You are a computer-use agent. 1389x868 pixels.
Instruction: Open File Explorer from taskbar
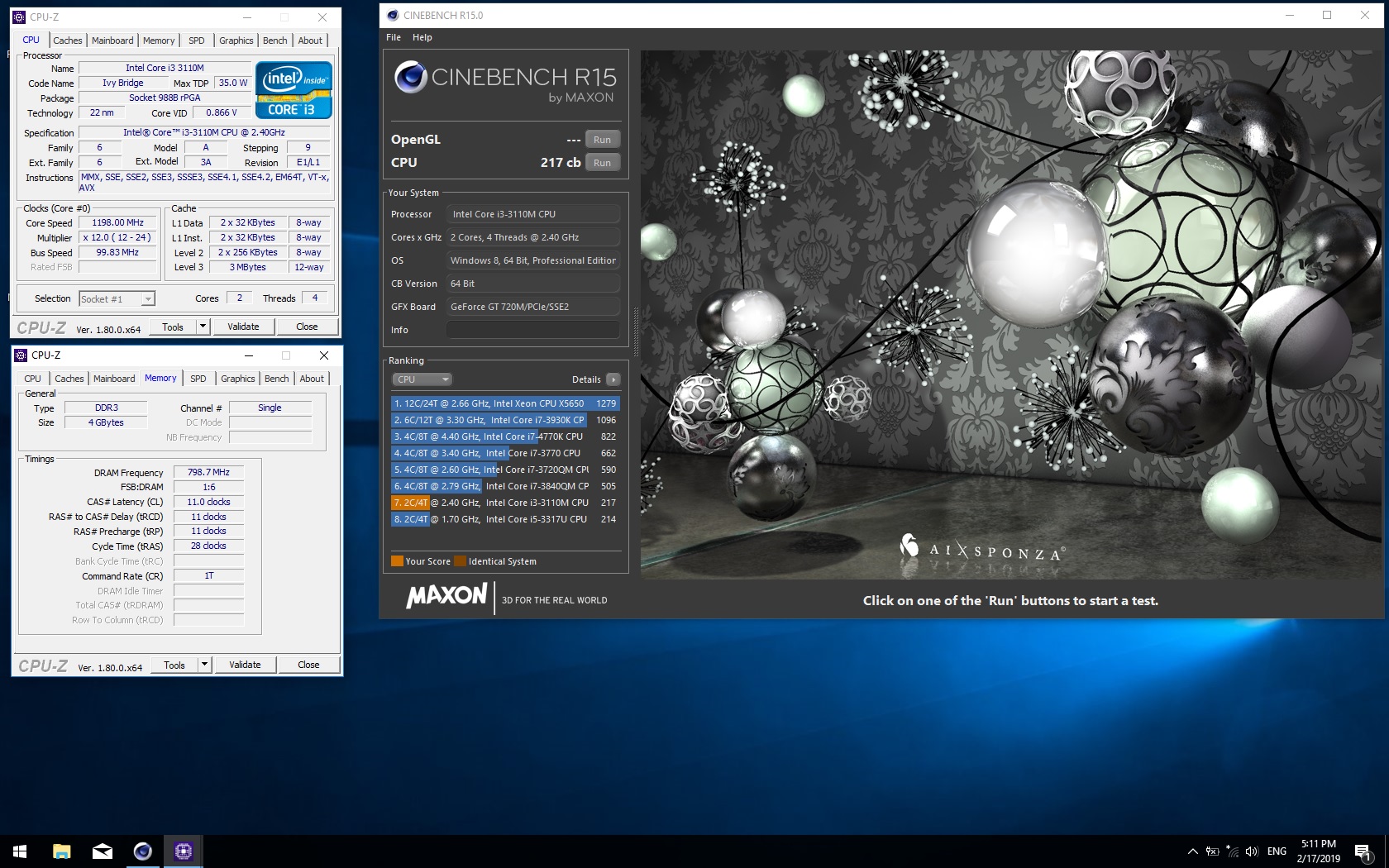pyautogui.click(x=61, y=851)
